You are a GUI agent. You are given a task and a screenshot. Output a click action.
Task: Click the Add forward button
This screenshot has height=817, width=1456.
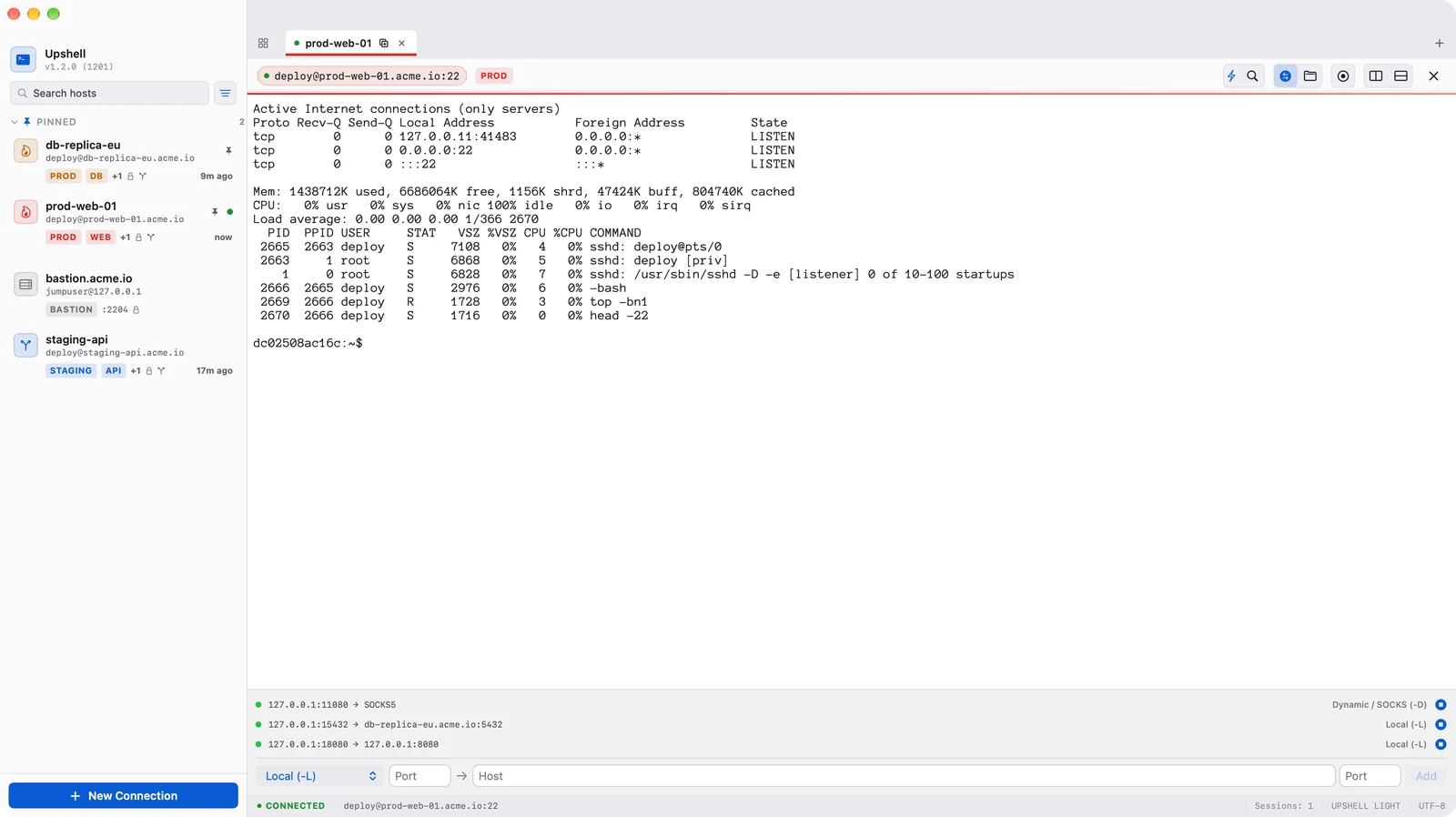pyautogui.click(x=1426, y=776)
